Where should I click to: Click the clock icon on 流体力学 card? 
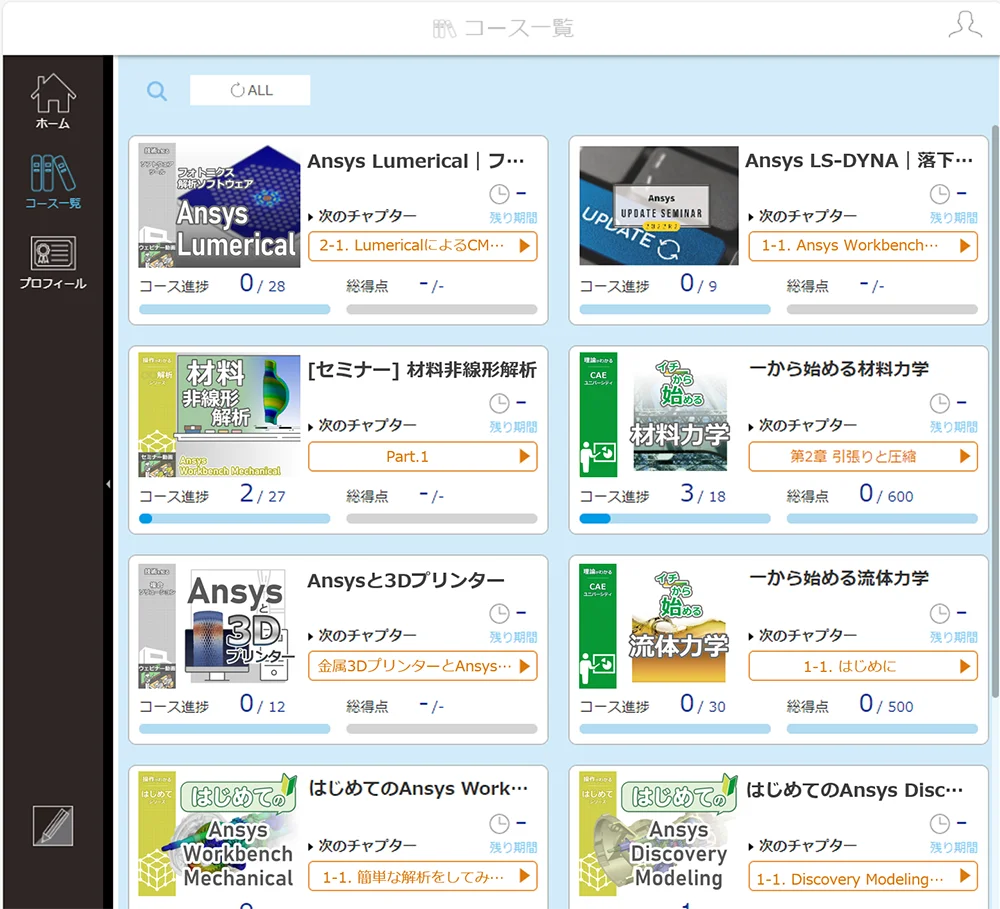939,614
